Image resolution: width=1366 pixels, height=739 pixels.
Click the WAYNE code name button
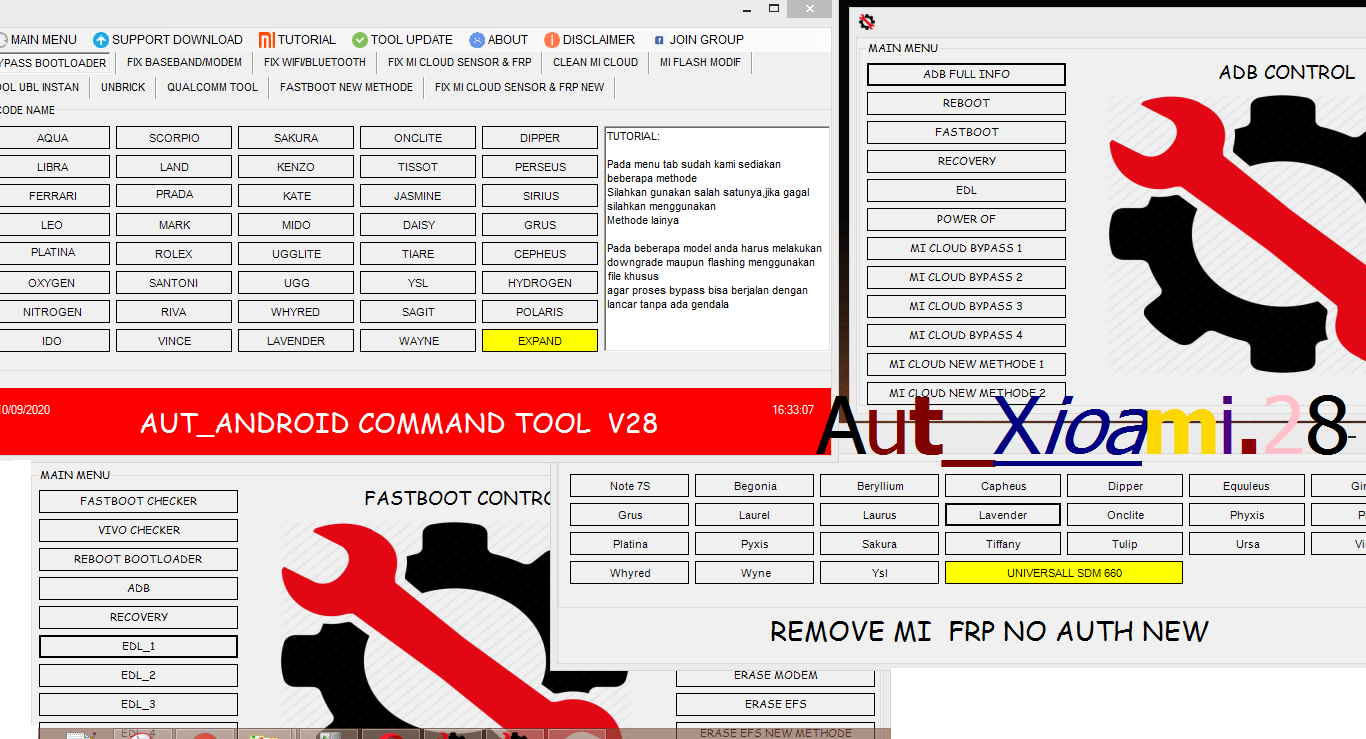(418, 341)
